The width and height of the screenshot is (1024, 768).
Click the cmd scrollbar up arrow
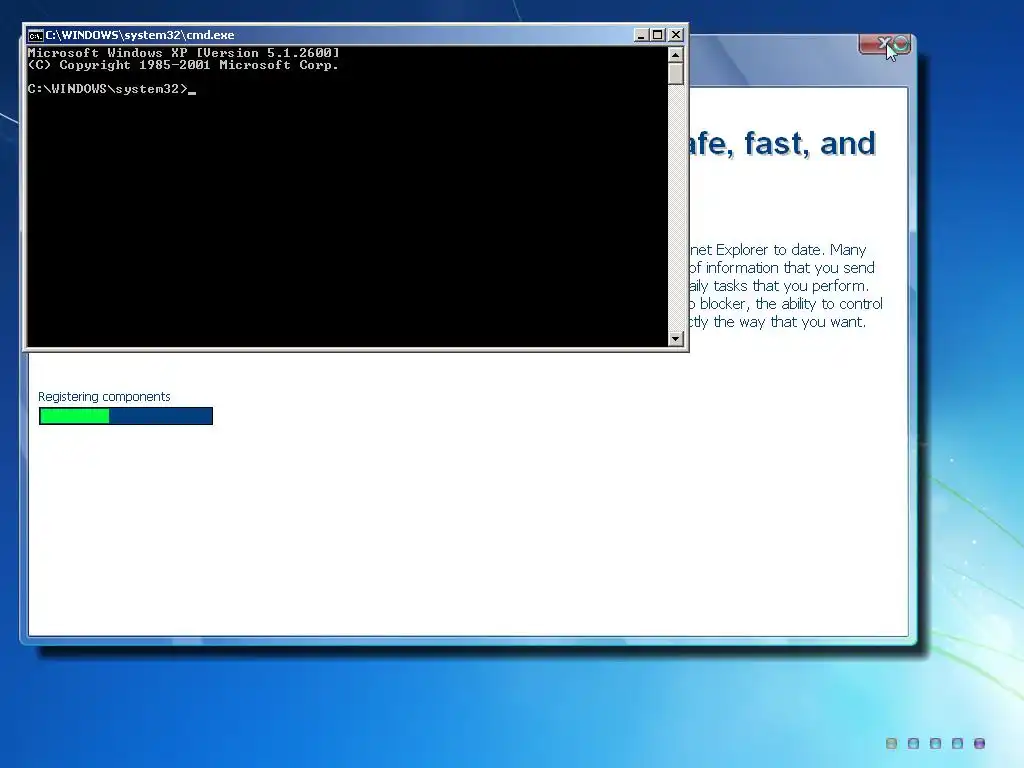676,55
